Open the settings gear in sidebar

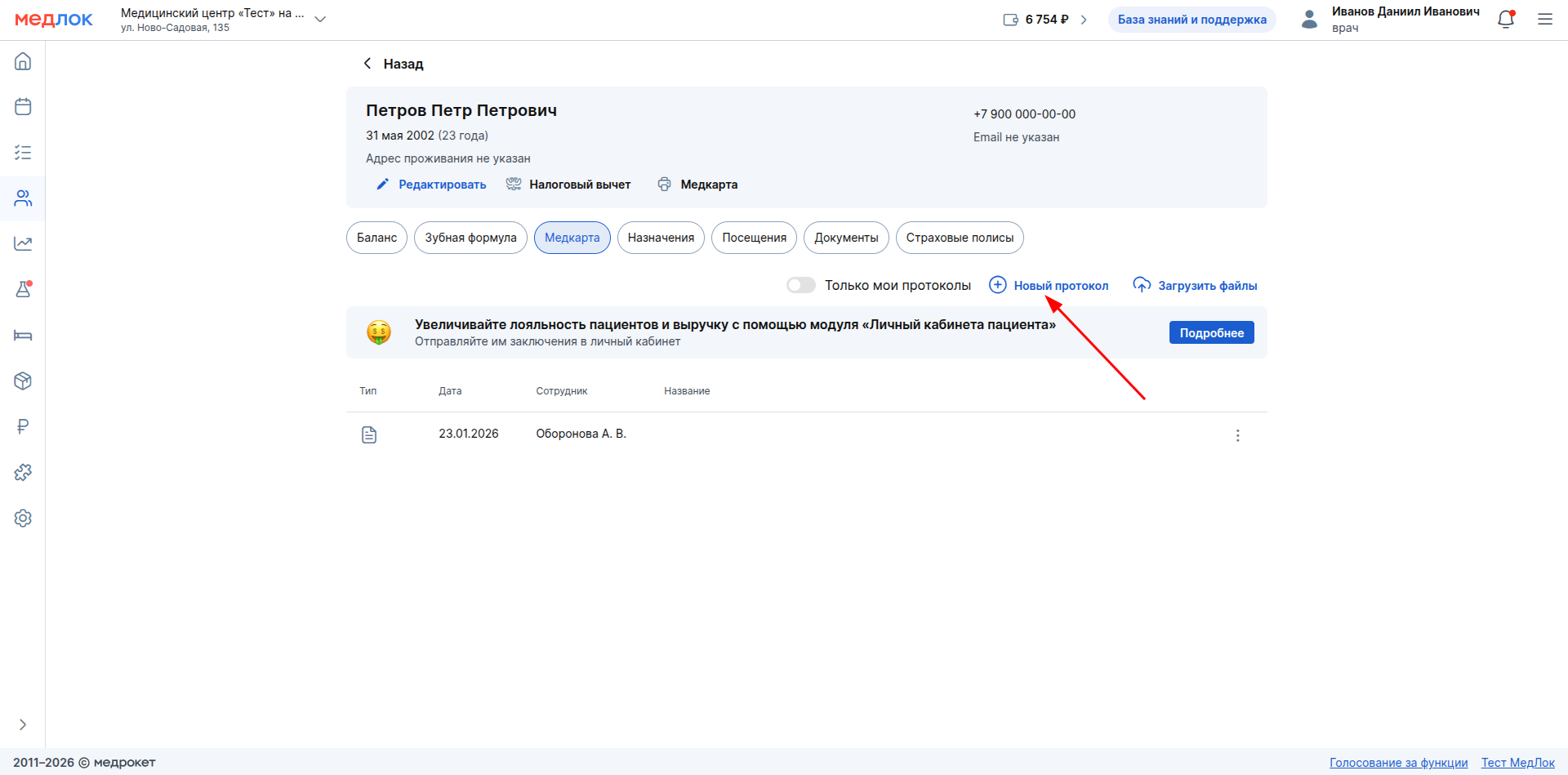23,518
